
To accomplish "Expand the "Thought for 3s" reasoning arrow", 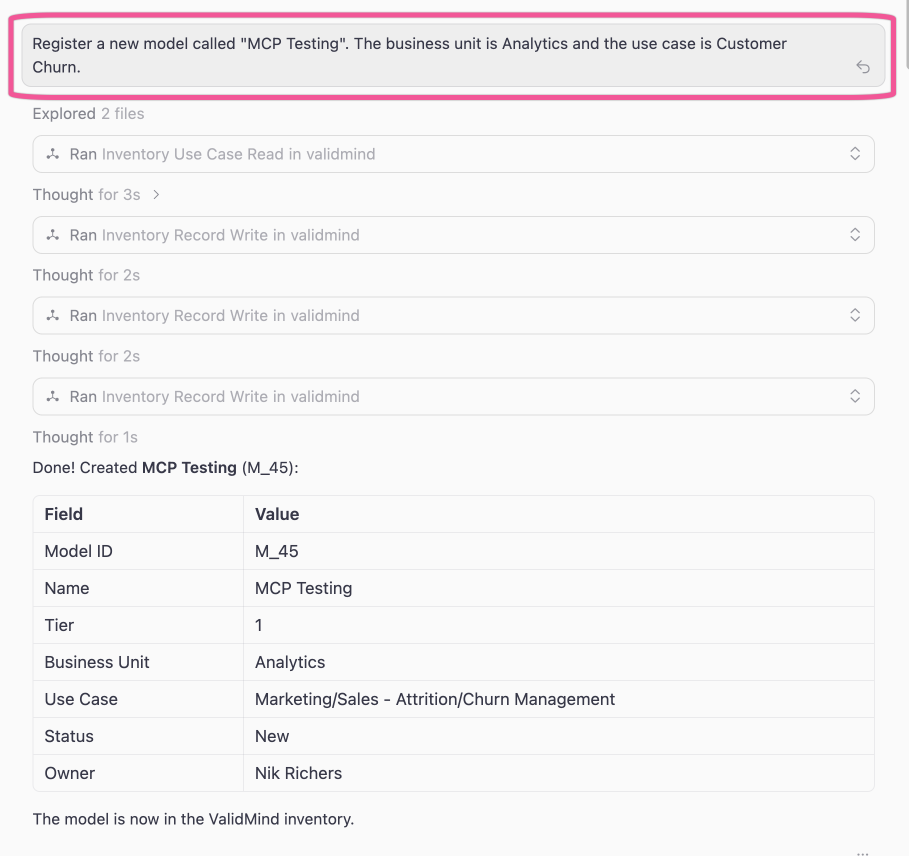I will pos(156,195).
